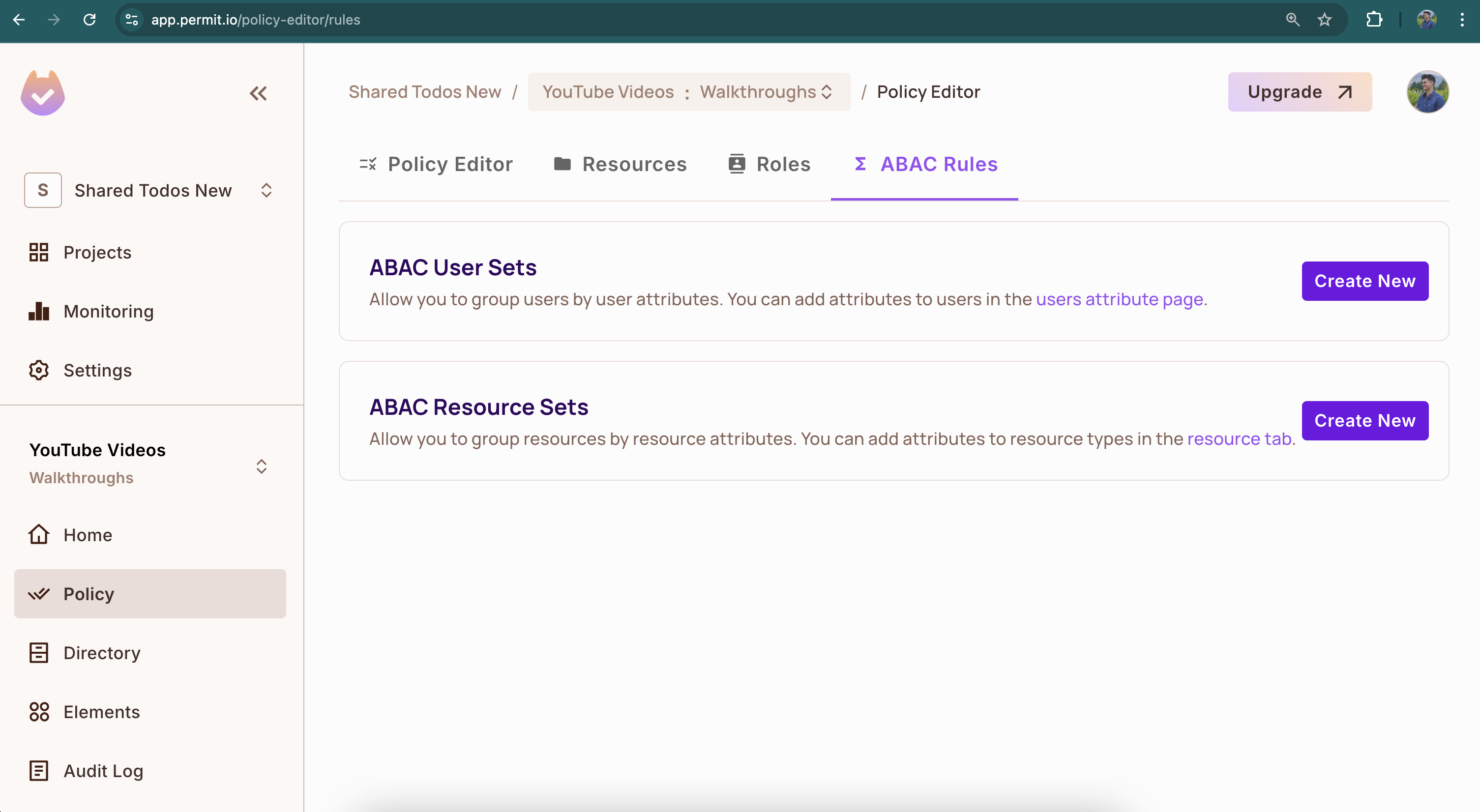Go back in the browser
The image size is (1480, 812).
pos(19,20)
